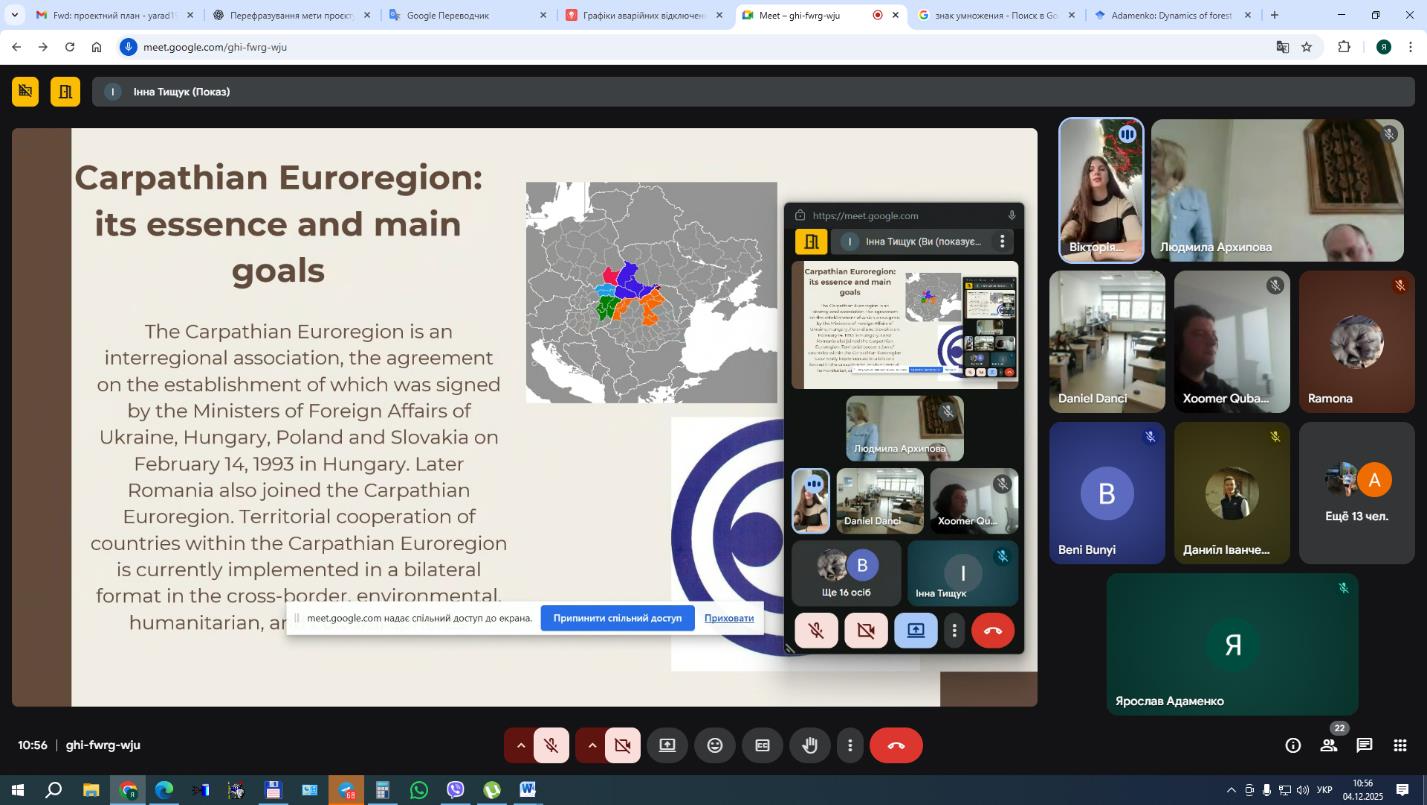Open the Ещё 13 чел. participants tile

pyautogui.click(x=1356, y=492)
